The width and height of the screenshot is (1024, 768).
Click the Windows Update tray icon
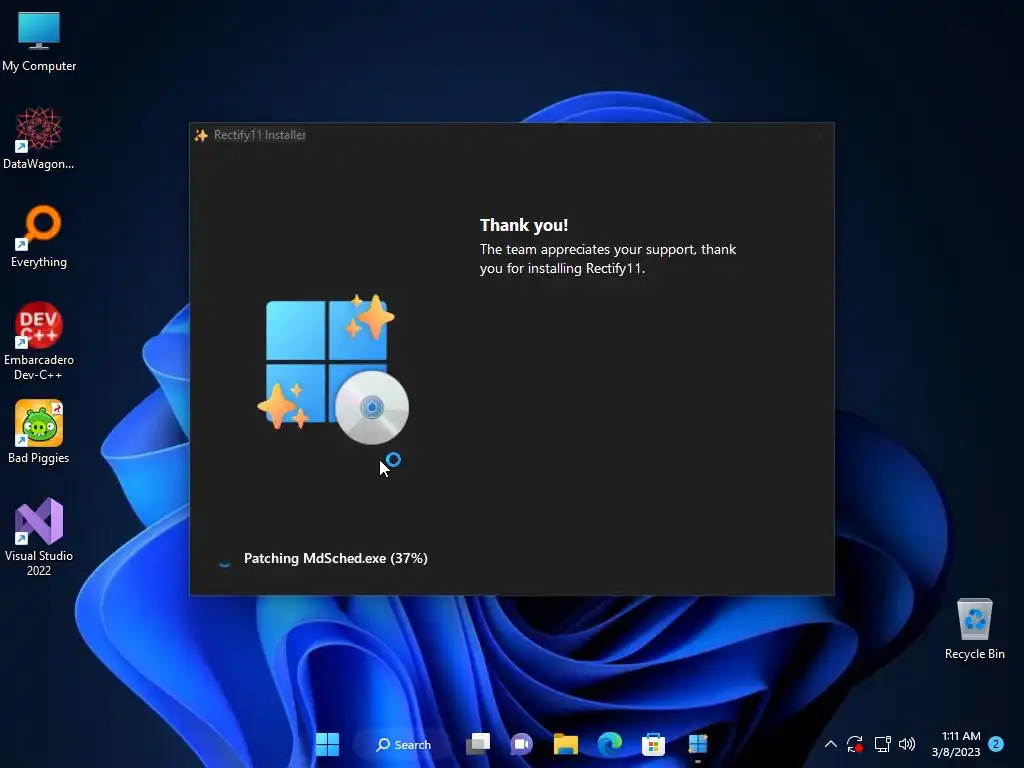(x=855, y=744)
